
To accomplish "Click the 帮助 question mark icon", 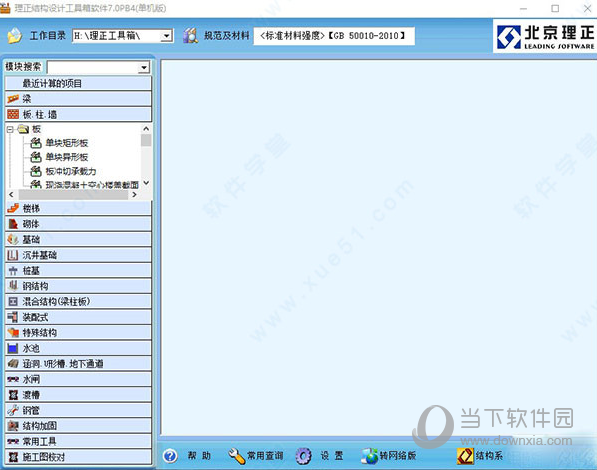I will click(170, 456).
